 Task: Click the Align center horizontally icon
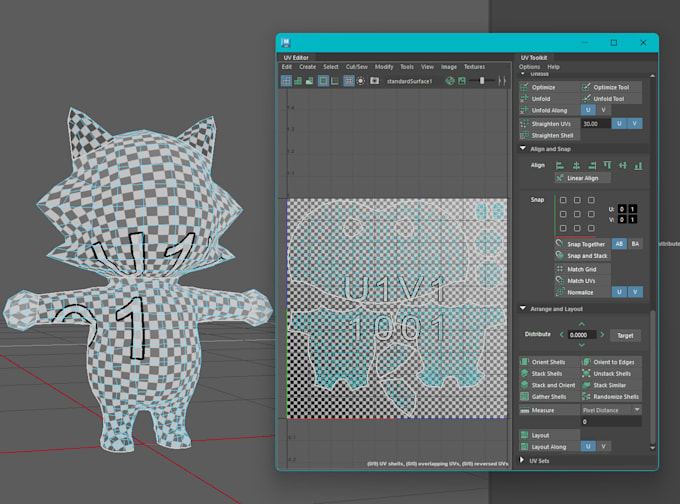pos(576,165)
